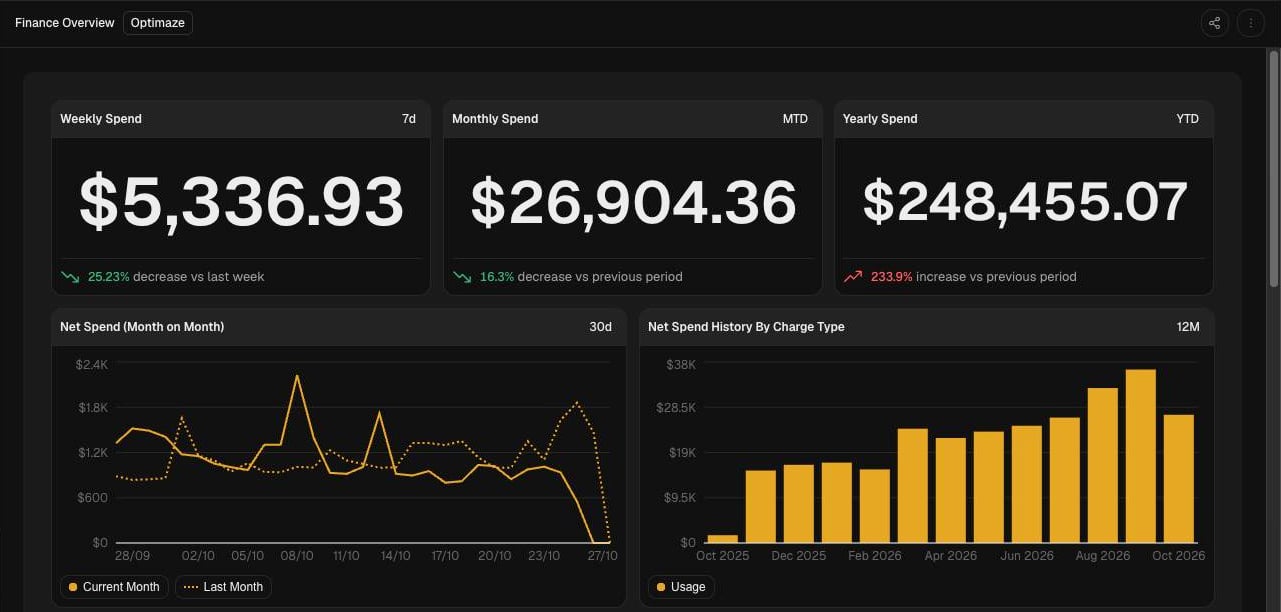Click the Net Spend (Month on Month) title
This screenshot has height=612, width=1281.
coord(142,327)
